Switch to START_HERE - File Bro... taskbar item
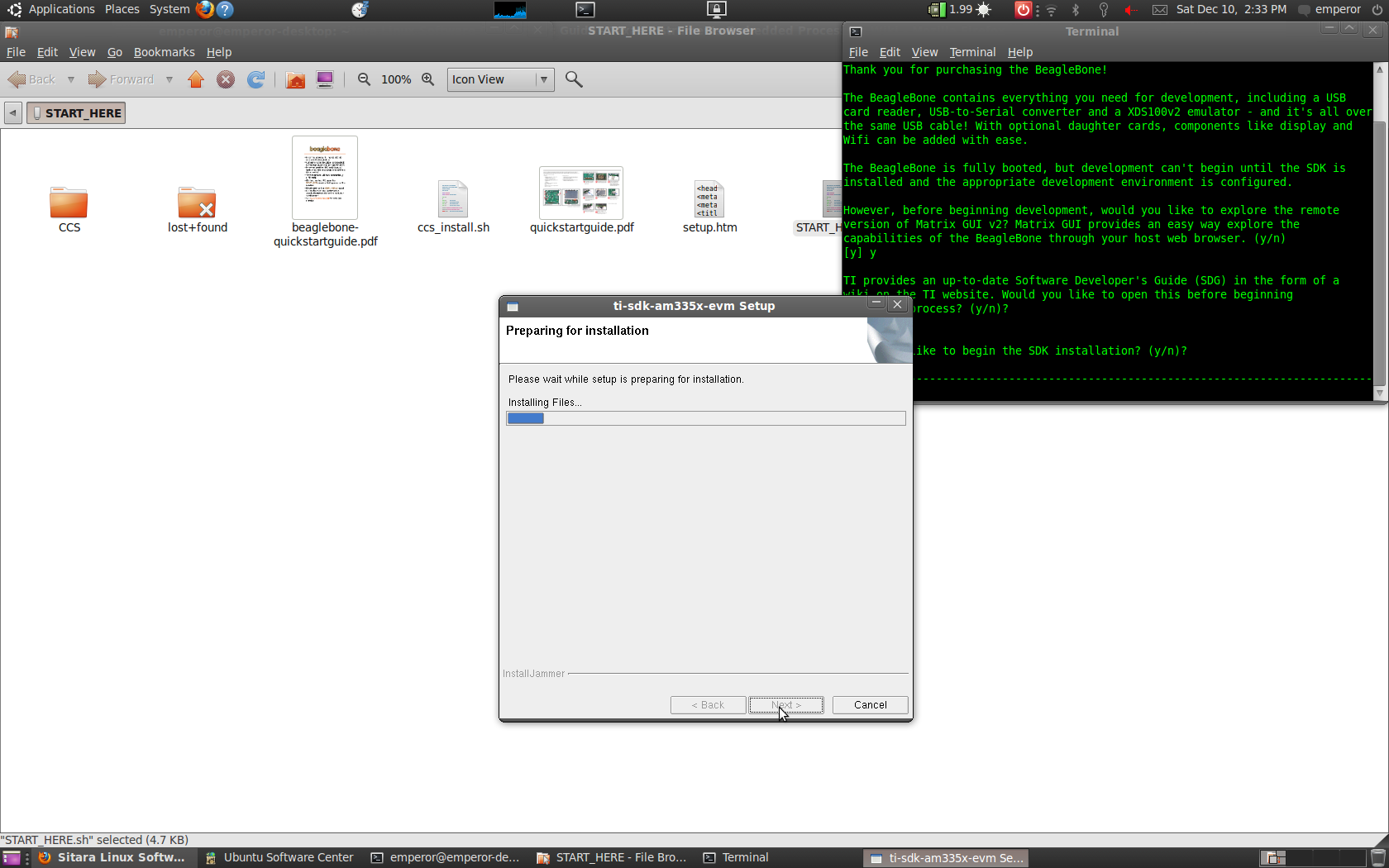 pos(612,858)
